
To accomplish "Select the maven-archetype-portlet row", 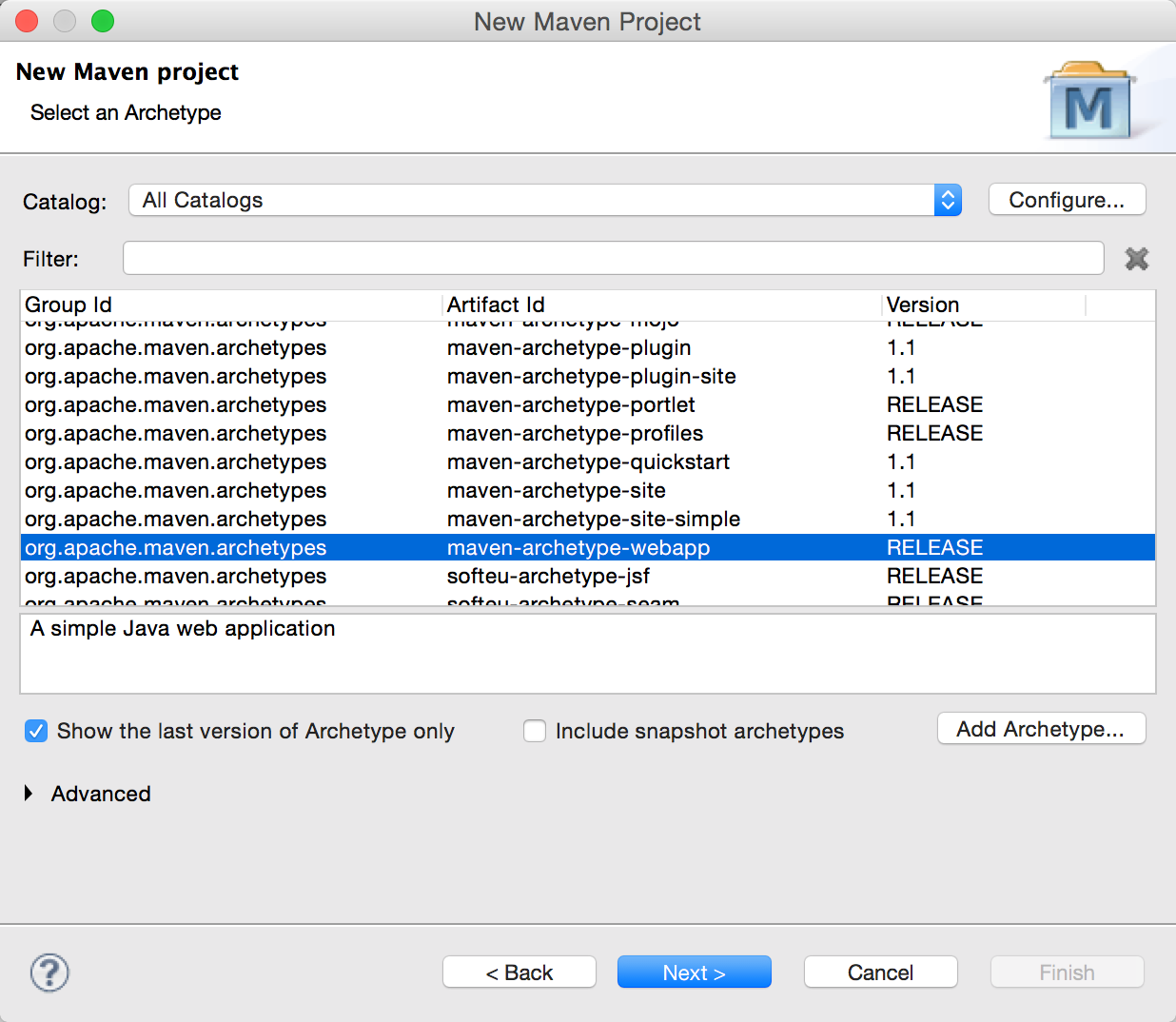I will click(x=588, y=404).
